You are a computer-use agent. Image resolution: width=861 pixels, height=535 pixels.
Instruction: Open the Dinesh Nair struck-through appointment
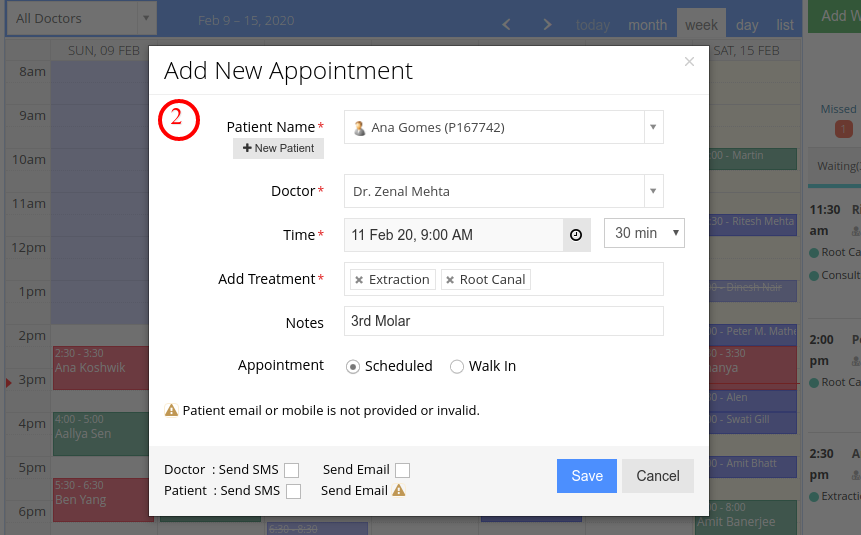click(x=753, y=291)
